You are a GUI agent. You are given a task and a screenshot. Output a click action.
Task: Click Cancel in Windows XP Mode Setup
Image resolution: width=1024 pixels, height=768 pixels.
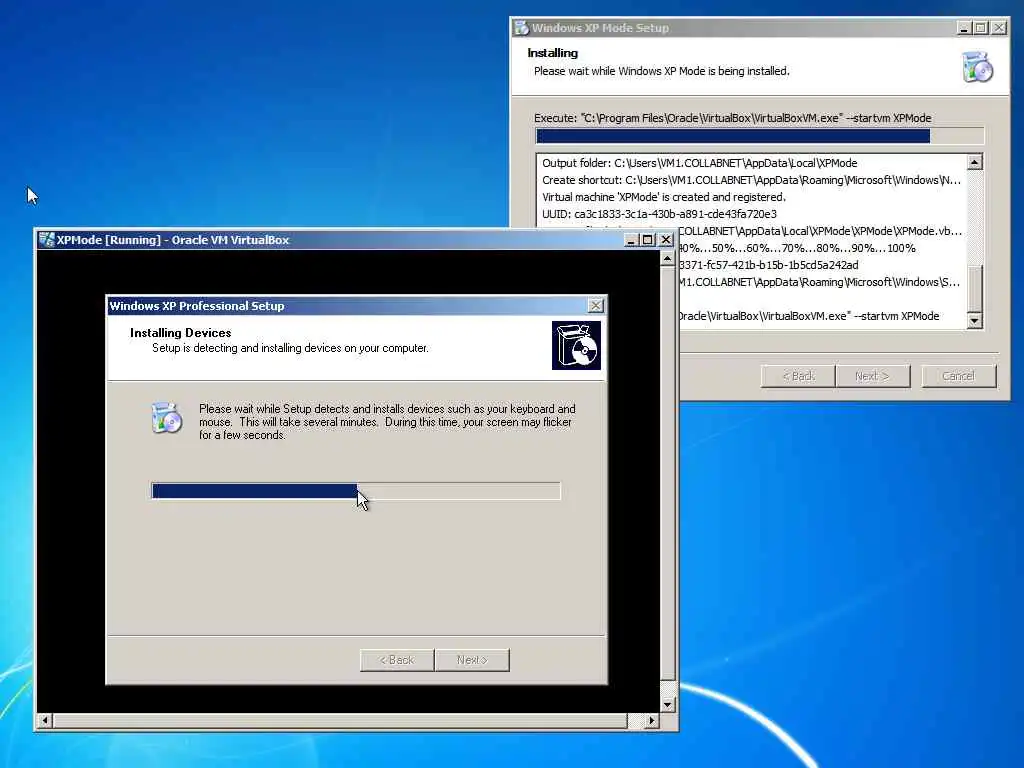pos(959,376)
